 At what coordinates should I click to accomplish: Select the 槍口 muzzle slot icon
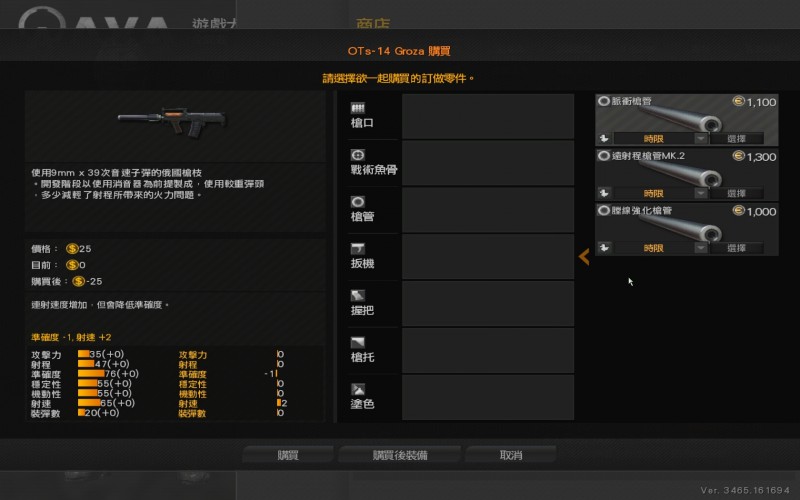click(358, 108)
